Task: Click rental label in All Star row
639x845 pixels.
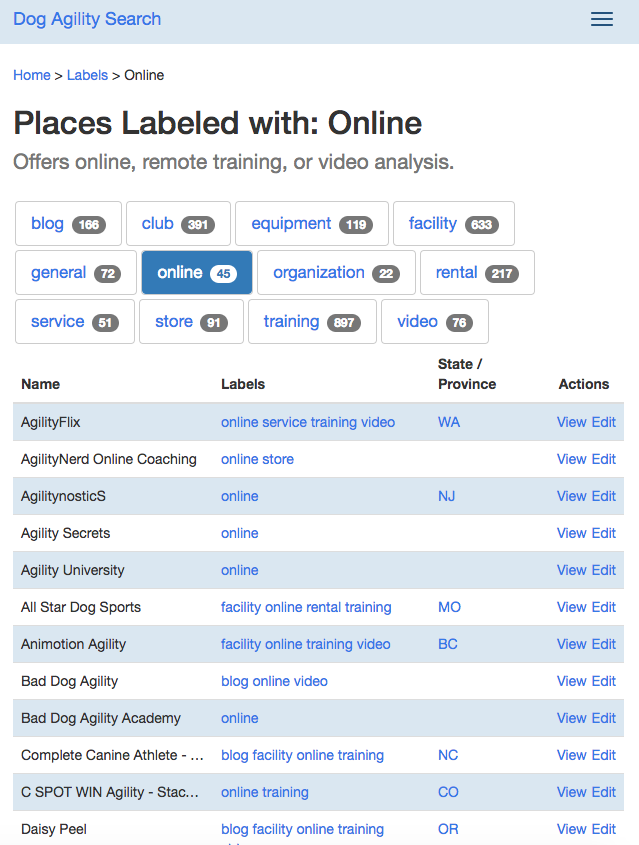Action: coord(325,607)
